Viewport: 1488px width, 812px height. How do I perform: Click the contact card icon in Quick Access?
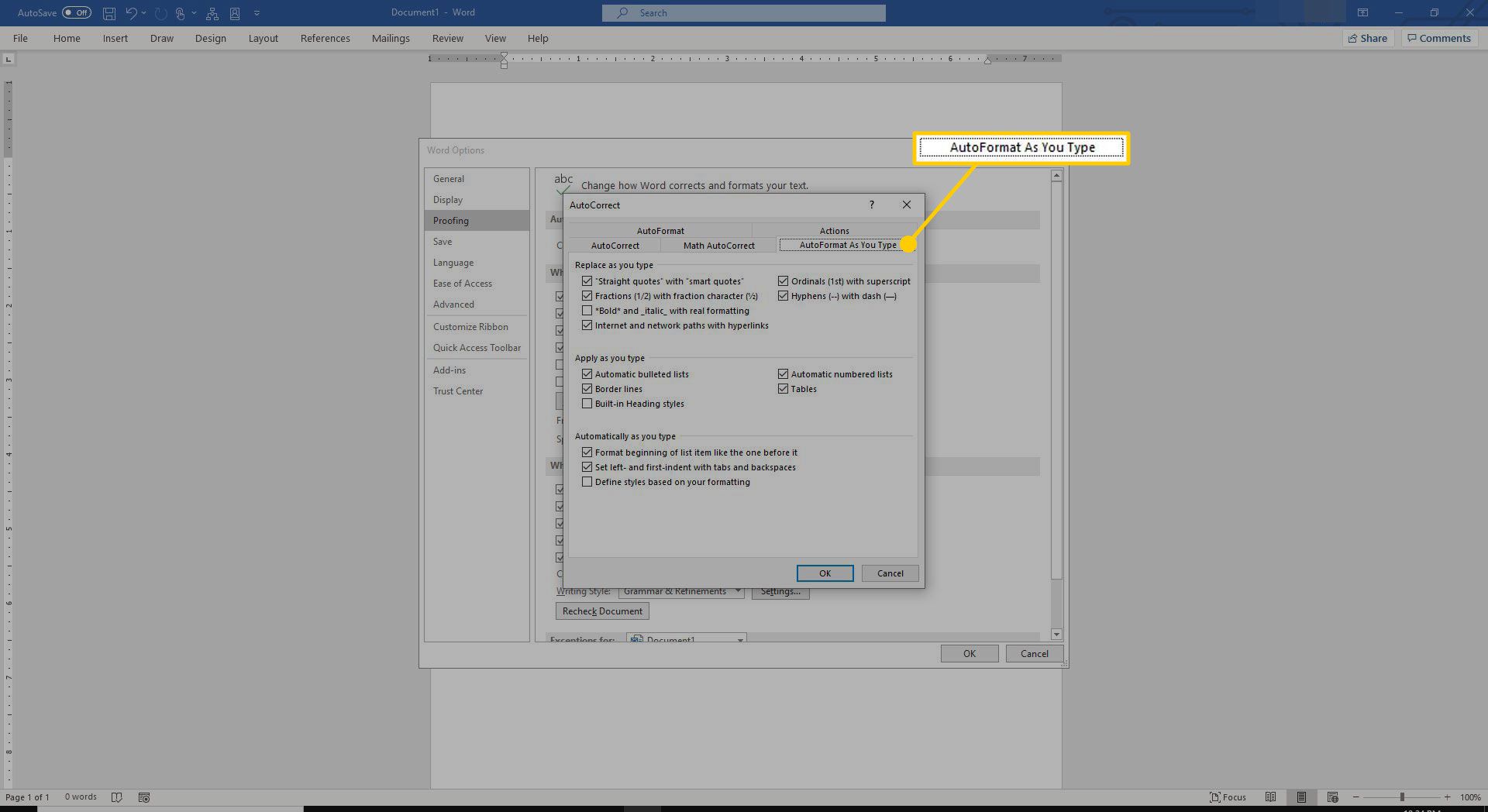coord(235,13)
